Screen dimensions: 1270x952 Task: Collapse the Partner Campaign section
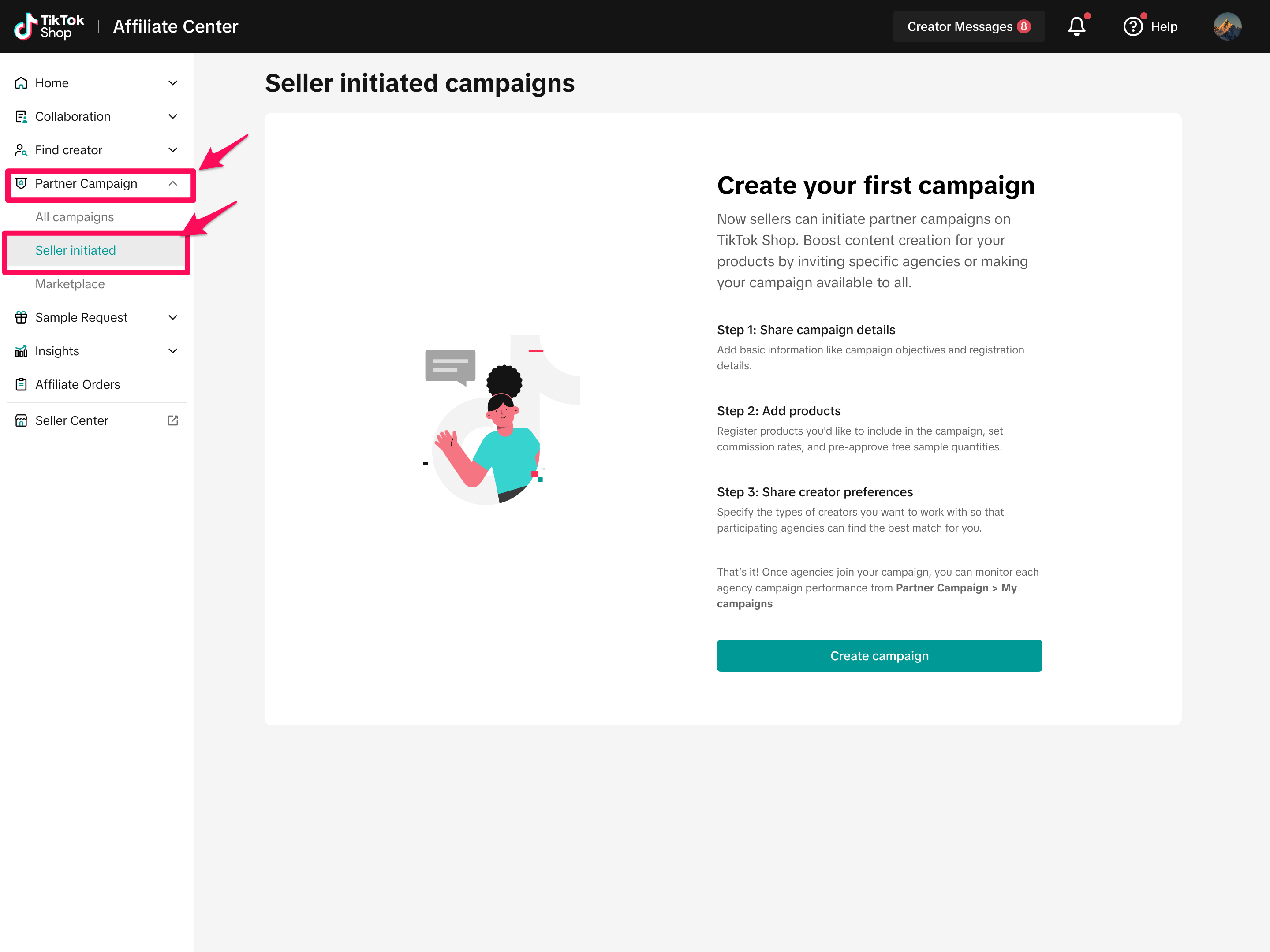coord(173,184)
